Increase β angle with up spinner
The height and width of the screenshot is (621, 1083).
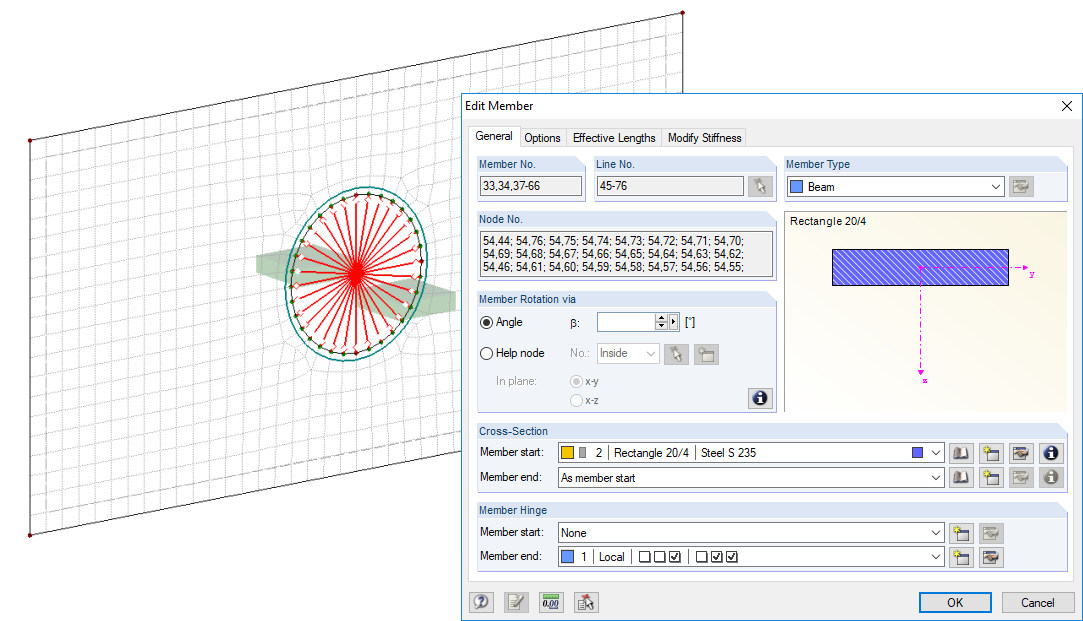[661, 318]
